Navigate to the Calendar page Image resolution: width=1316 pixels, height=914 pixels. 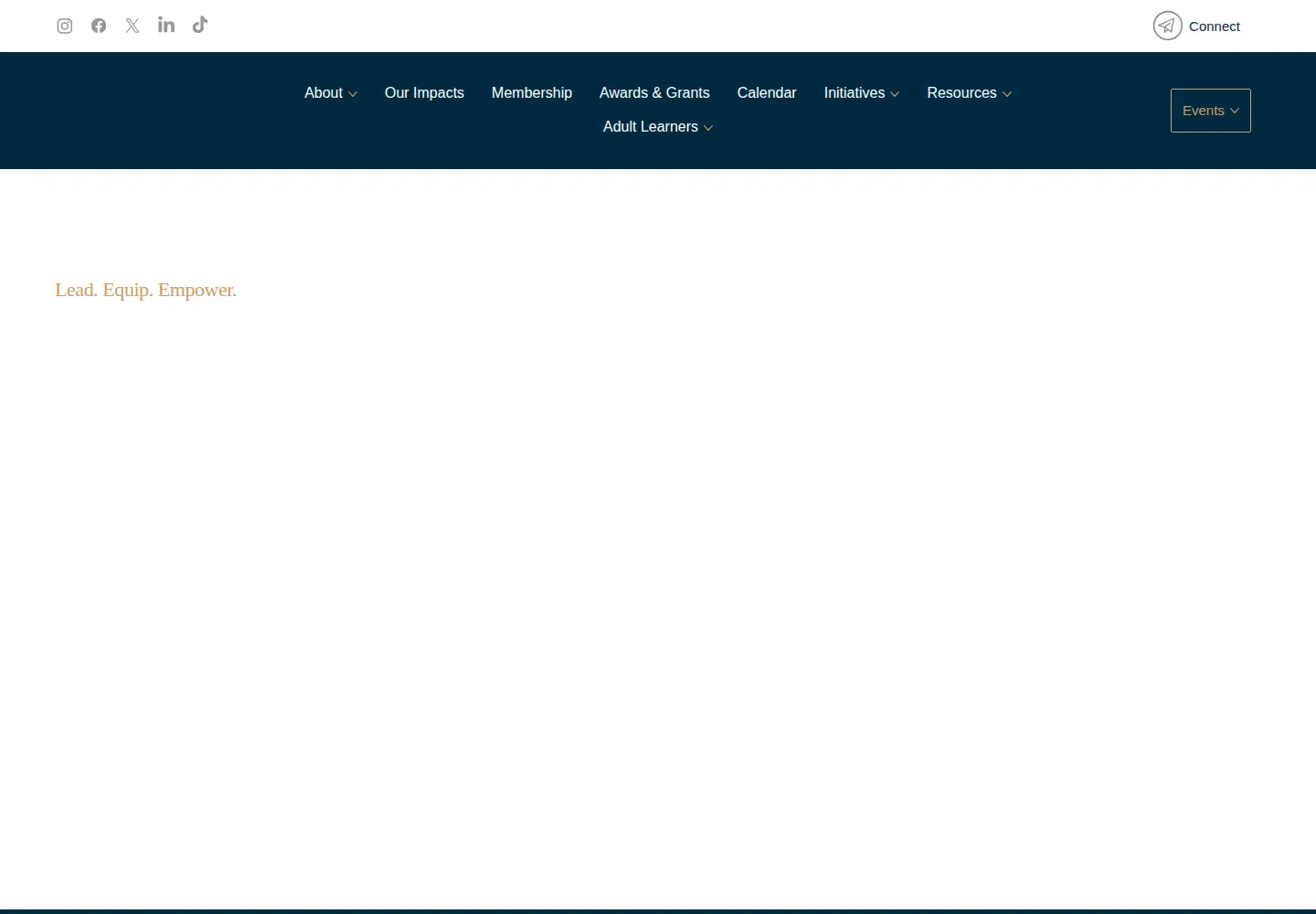tap(767, 93)
